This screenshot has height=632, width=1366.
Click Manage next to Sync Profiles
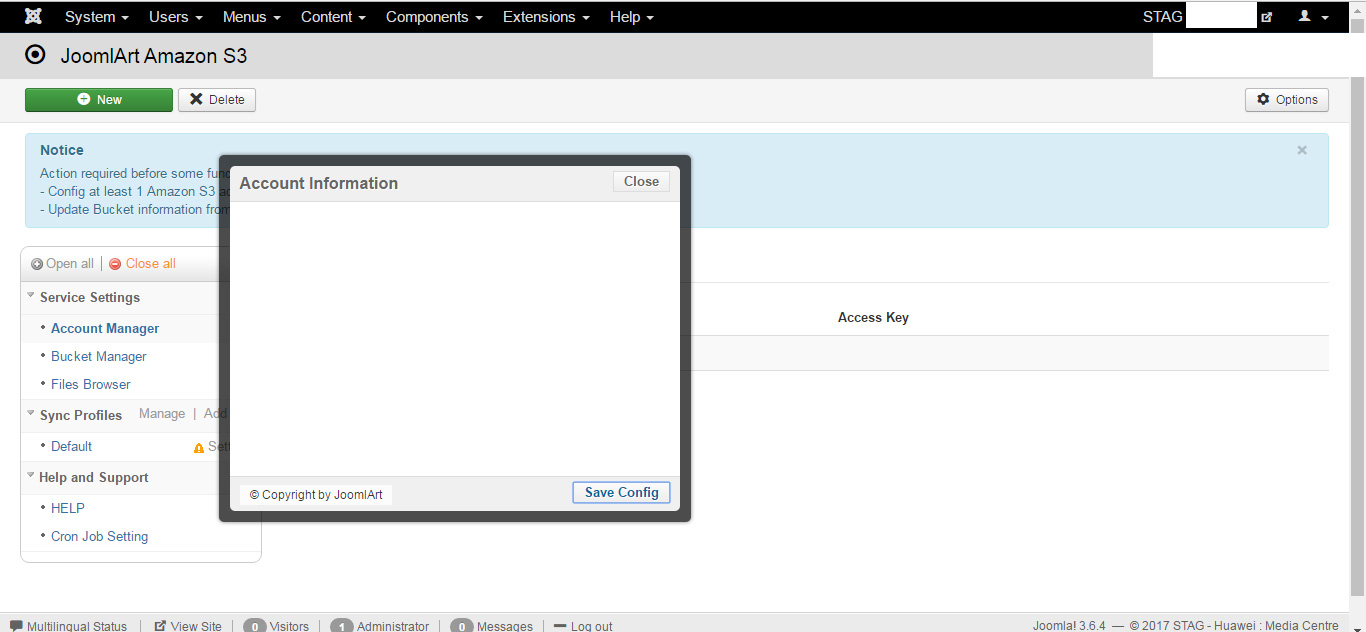point(162,414)
